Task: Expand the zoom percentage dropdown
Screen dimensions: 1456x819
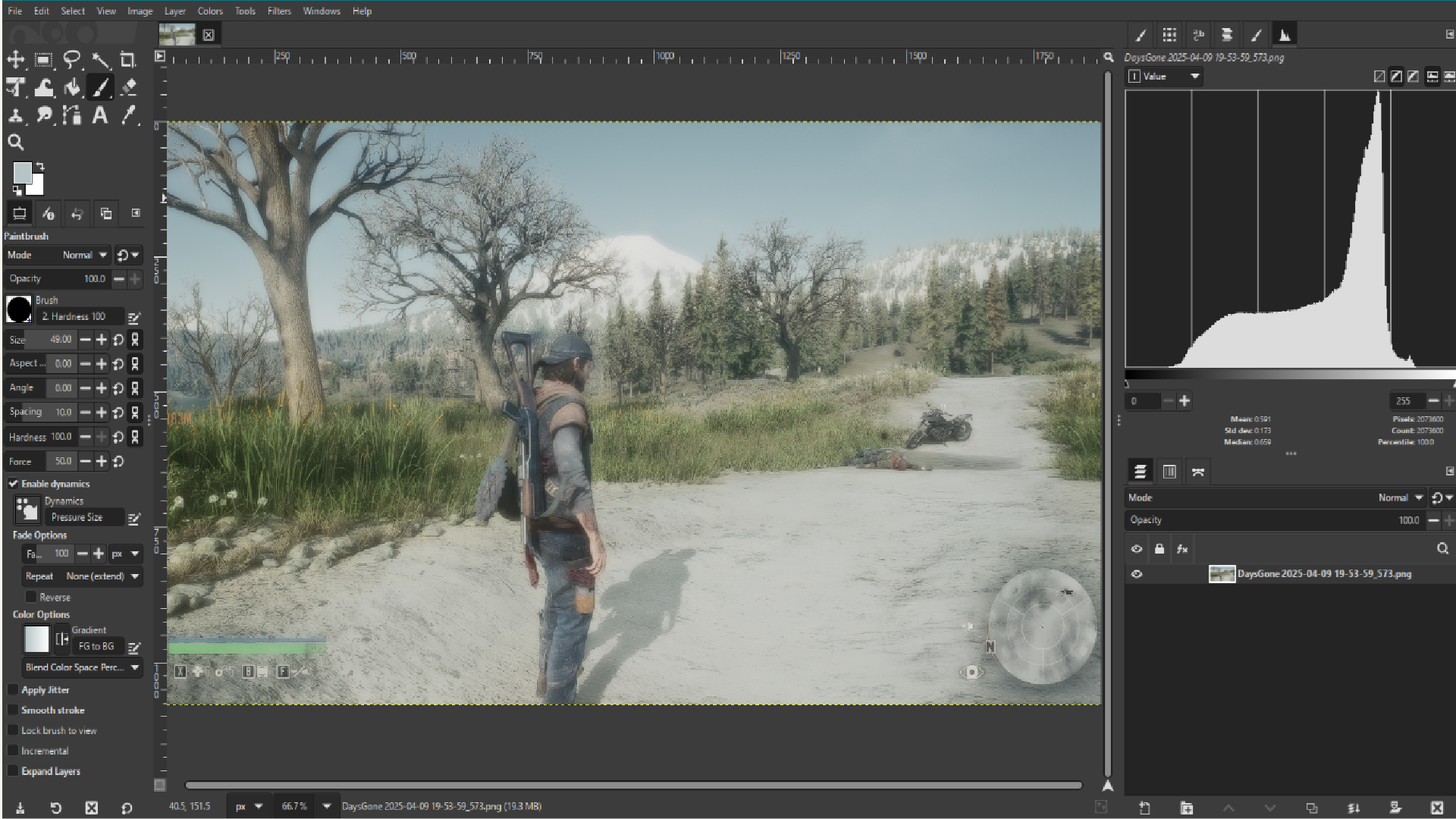Action: pyautogui.click(x=327, y=806)
